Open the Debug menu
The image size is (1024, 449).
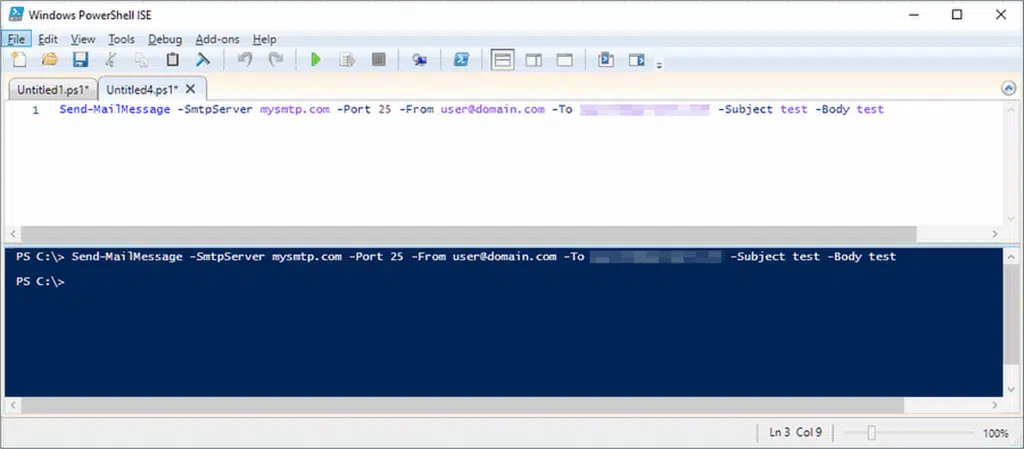[x=165, y=39]
